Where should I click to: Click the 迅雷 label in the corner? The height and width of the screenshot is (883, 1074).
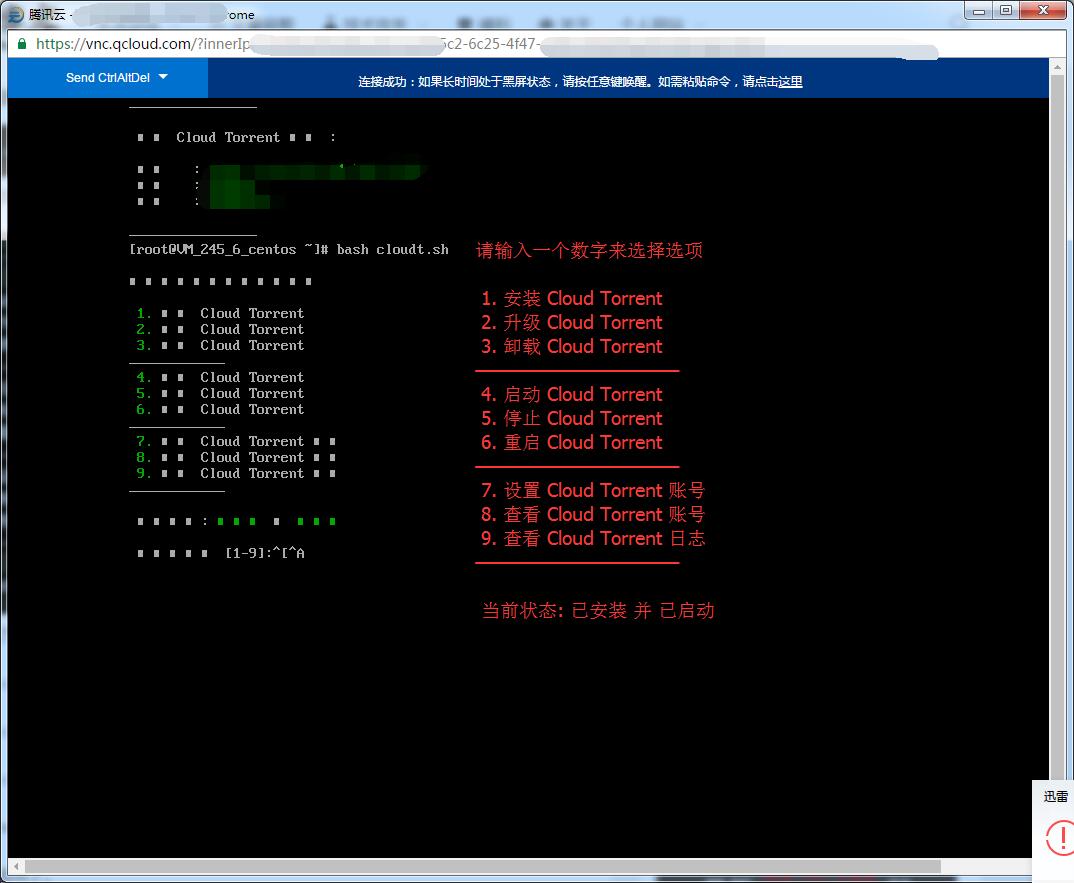coord(1056,797)
